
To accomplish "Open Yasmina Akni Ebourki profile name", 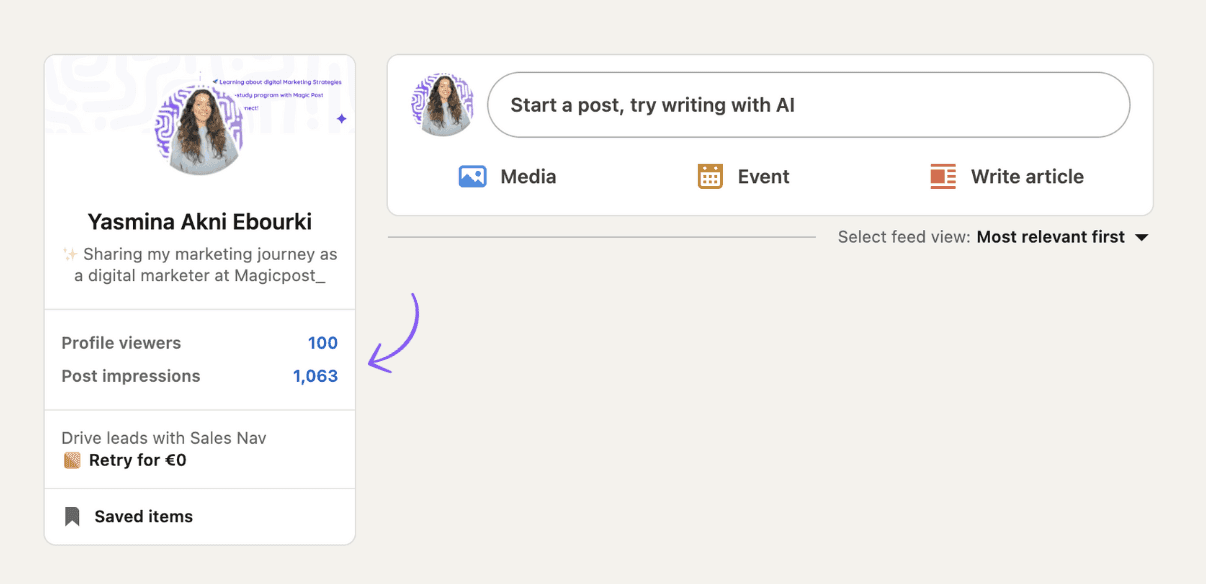I will (x=200, y=222).
